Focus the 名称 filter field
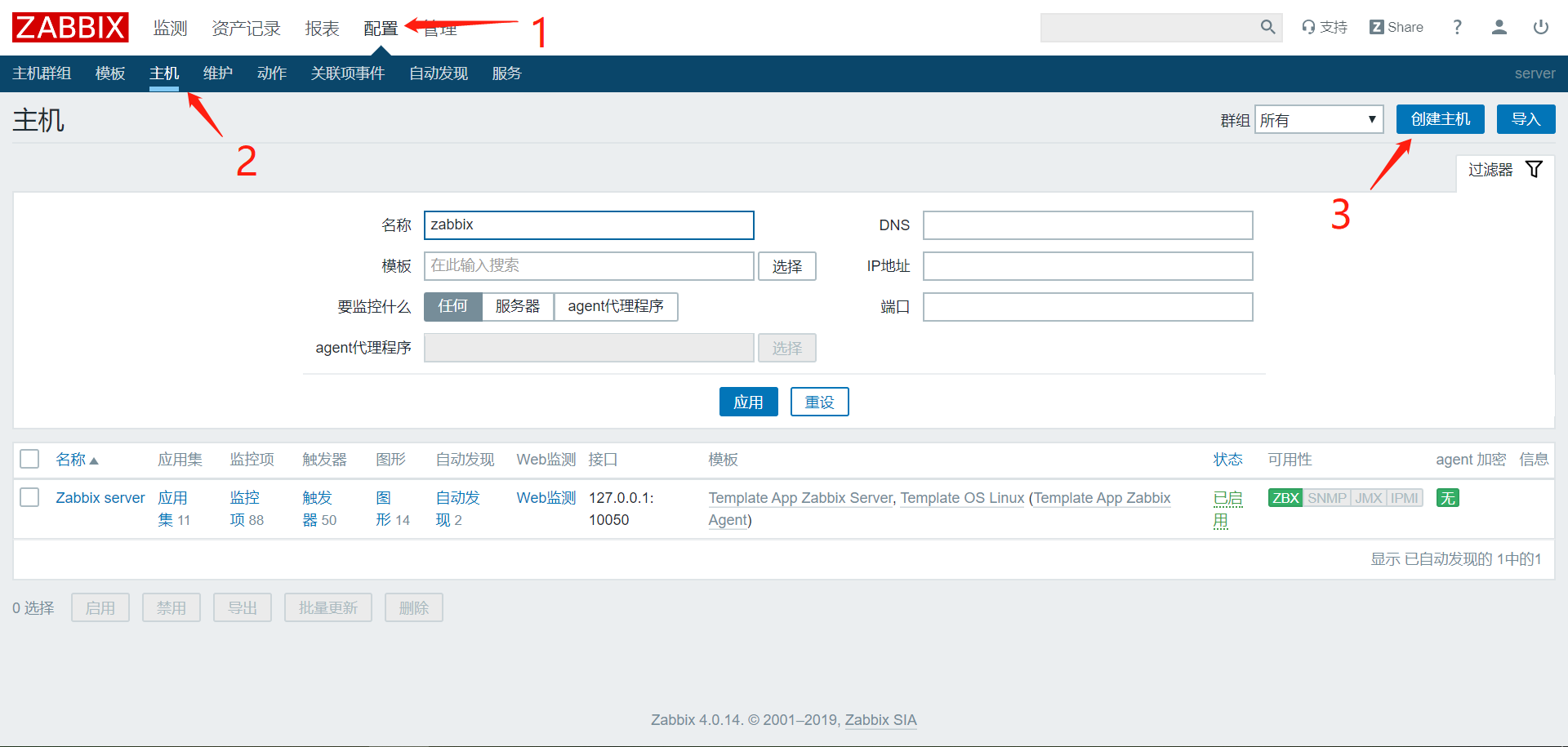Image resolution: width=1568 pixels, height=747 pixels. click(x=589, y=225)
